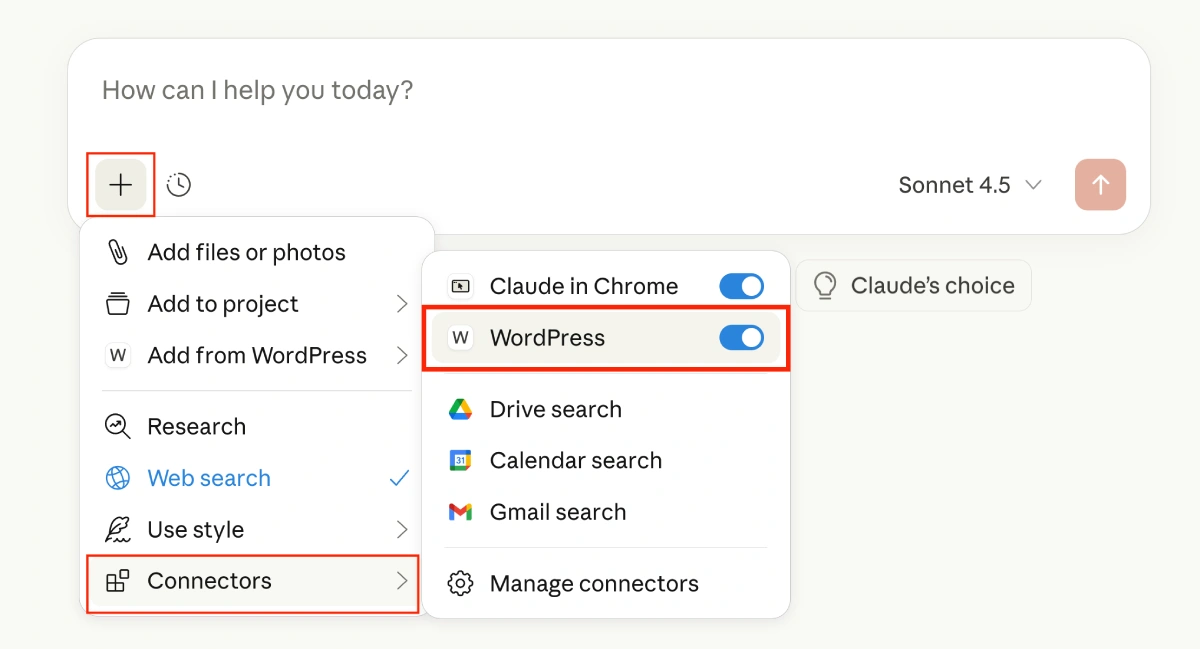
Task: Select Calendar search connector
Action: coord(606,460)
